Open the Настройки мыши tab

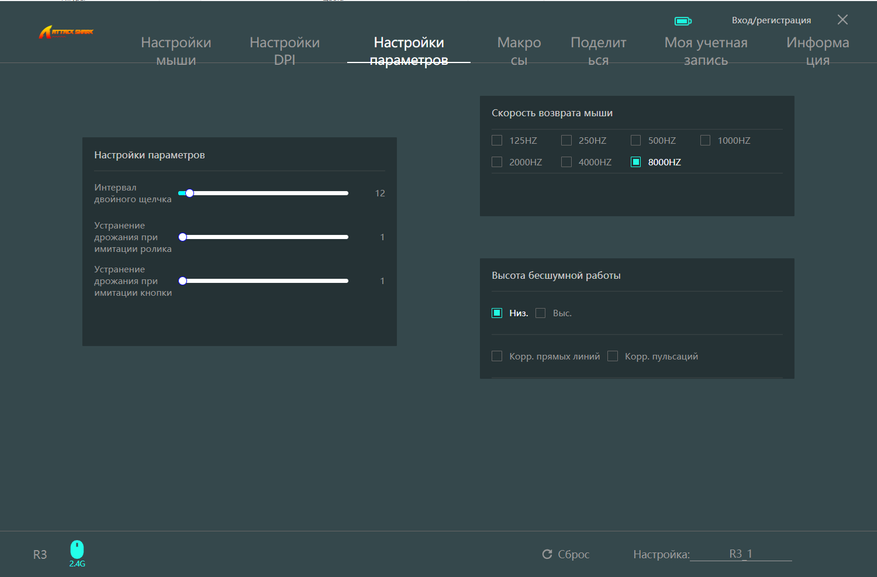(176, 51)
